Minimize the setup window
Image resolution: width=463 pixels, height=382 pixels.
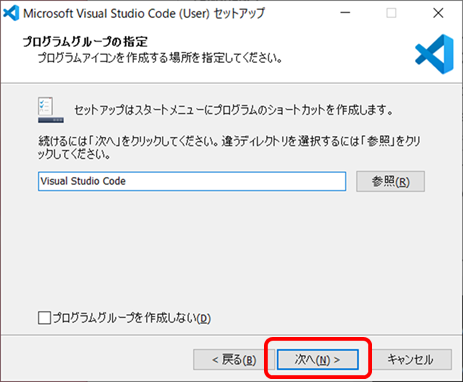coord(345,13)
